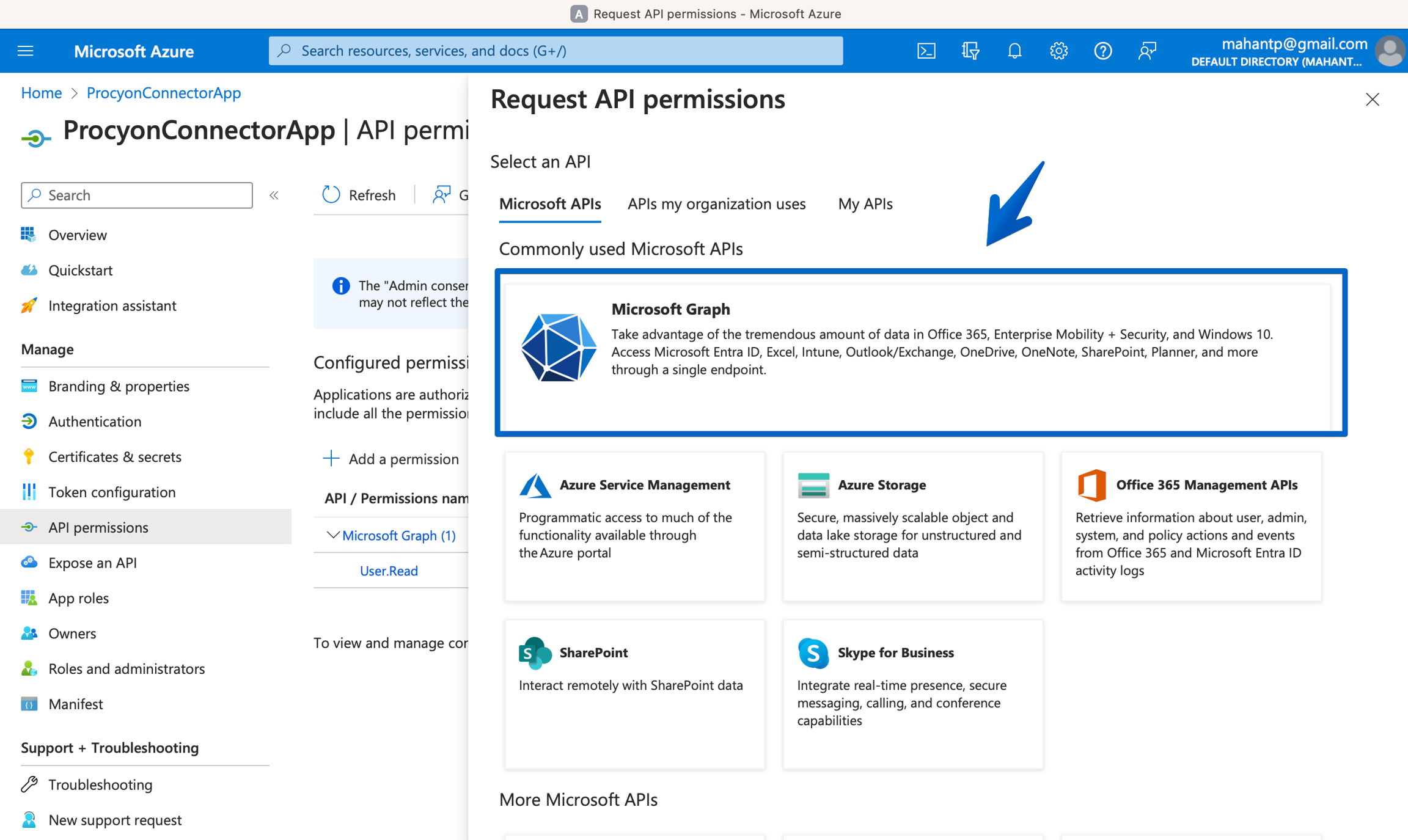Select the Microsoft Graph API tile icon
Screen dimensions: 1408x840
click(x=558, y=346)
